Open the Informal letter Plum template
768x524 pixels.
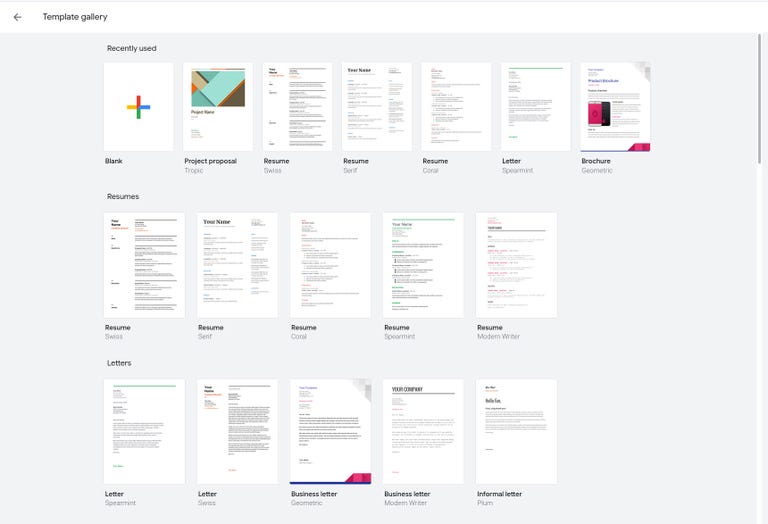(x=516, y=431)
